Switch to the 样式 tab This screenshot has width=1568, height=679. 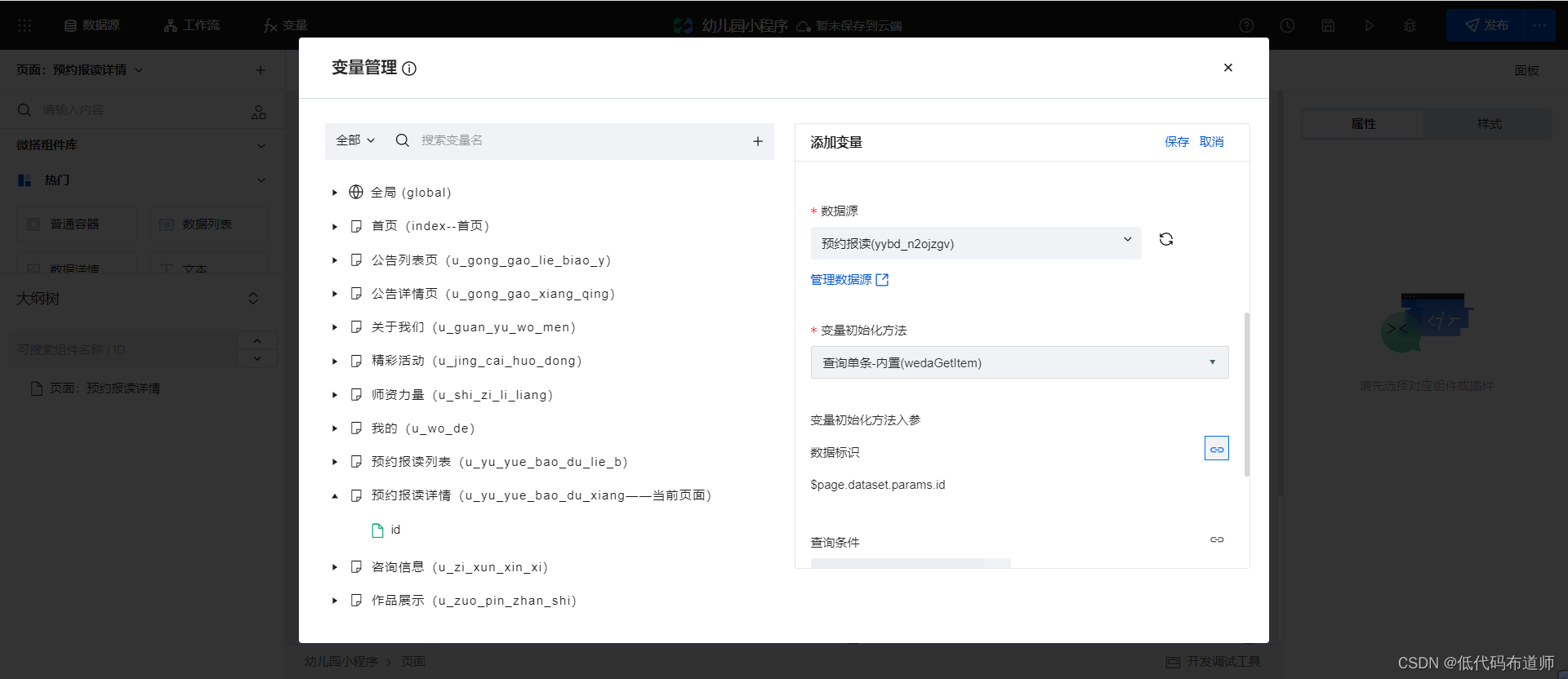(1489, 124)
